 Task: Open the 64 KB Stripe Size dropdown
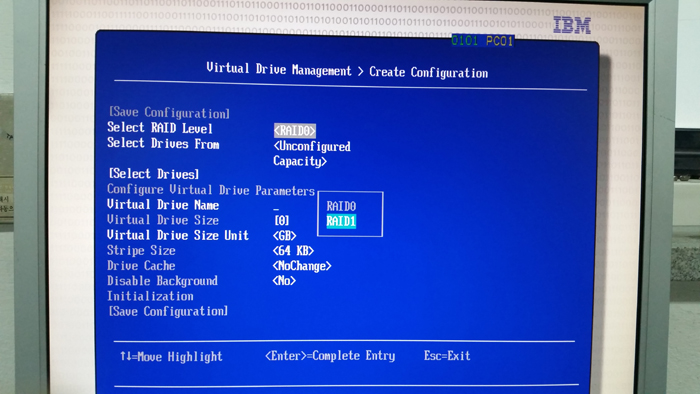tap(293, 251)
